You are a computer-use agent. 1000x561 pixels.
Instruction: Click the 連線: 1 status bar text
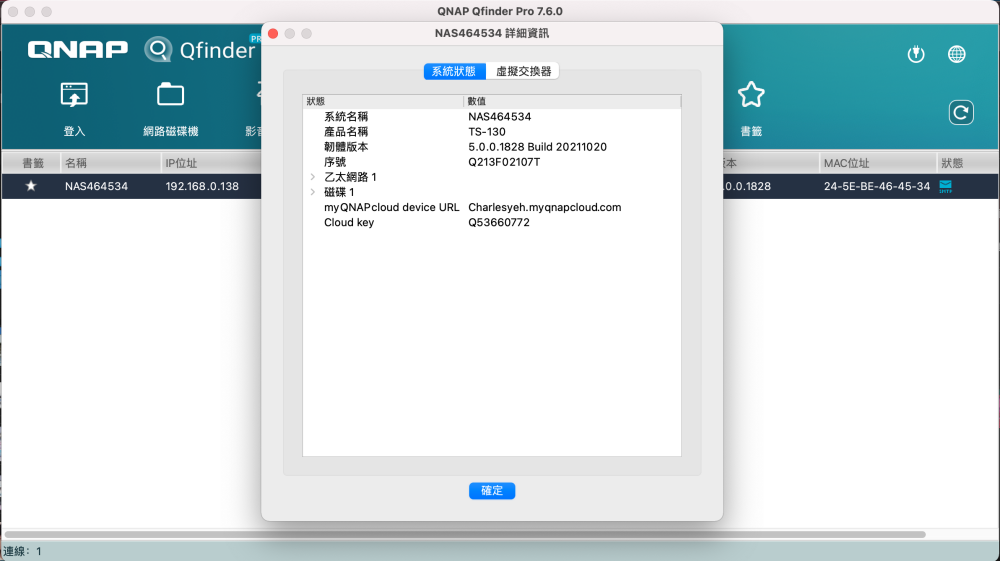(22, 551)
